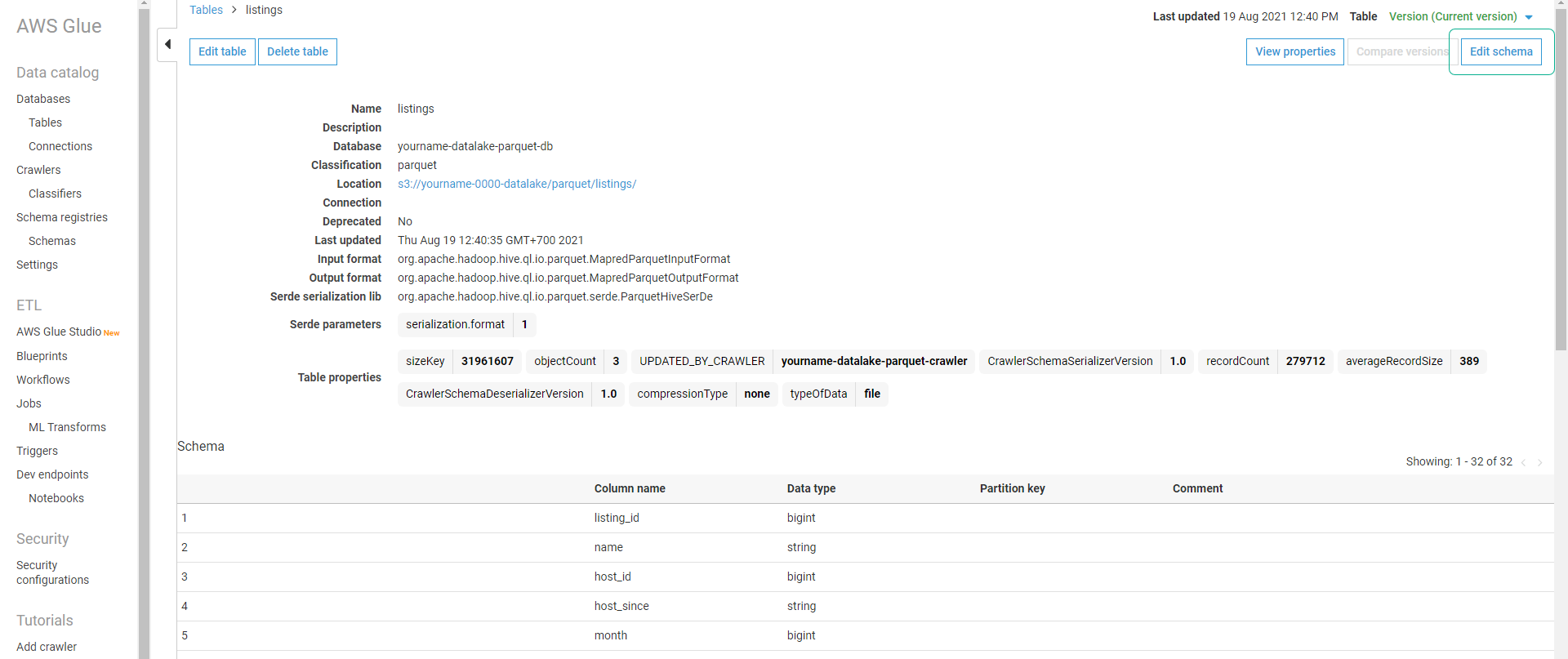Select the host_id column name
The height and width of the screenshot is (659, 1568).
[612, 577]
